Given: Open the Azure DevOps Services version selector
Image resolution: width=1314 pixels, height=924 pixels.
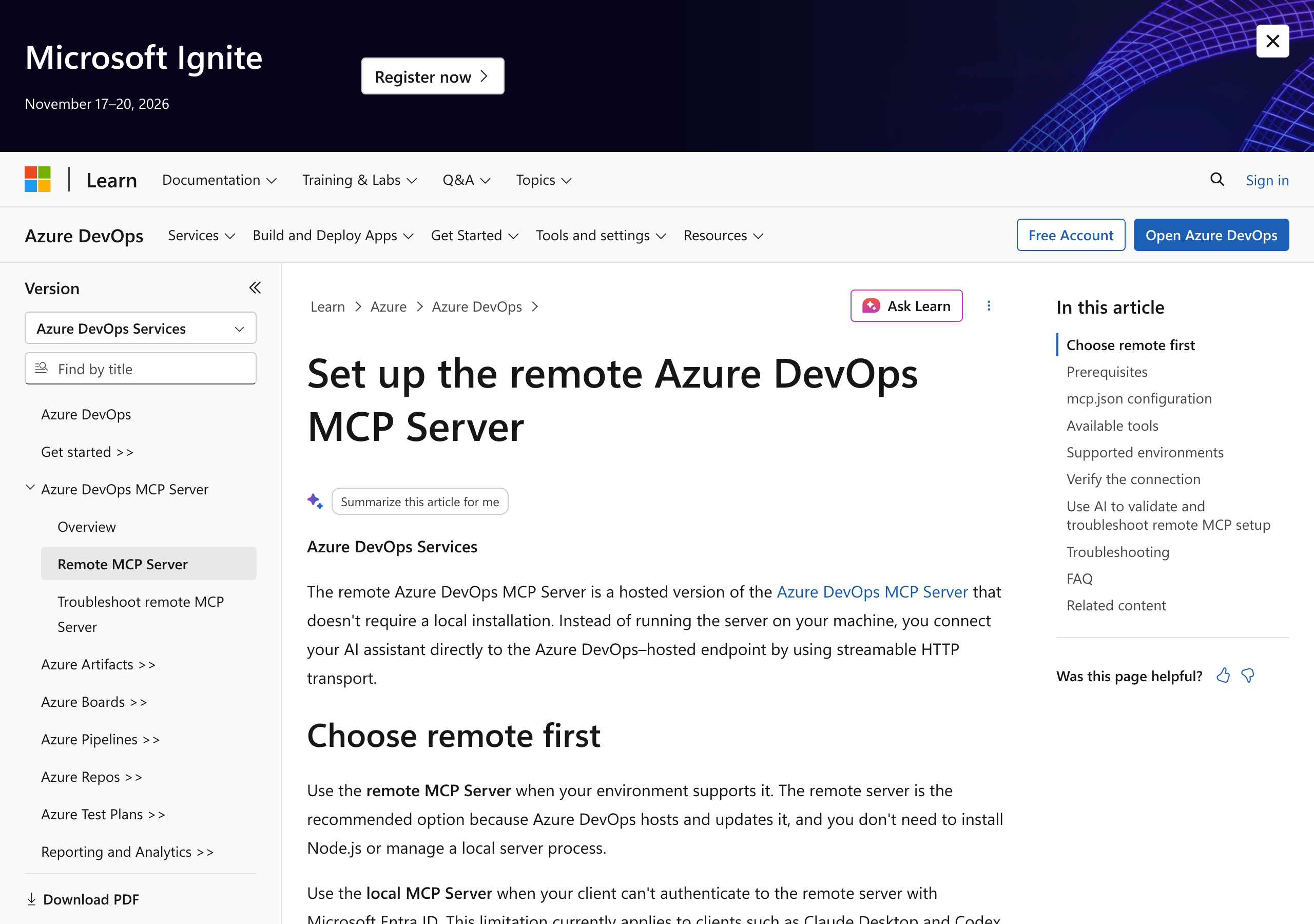Looking at the screenshot, I should (x=140, y=328).
